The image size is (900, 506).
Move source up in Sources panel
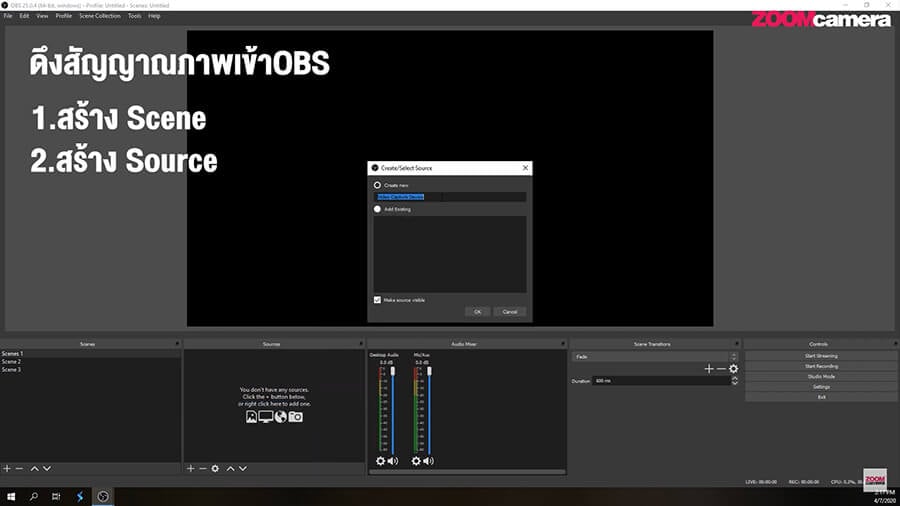(230, 469)
